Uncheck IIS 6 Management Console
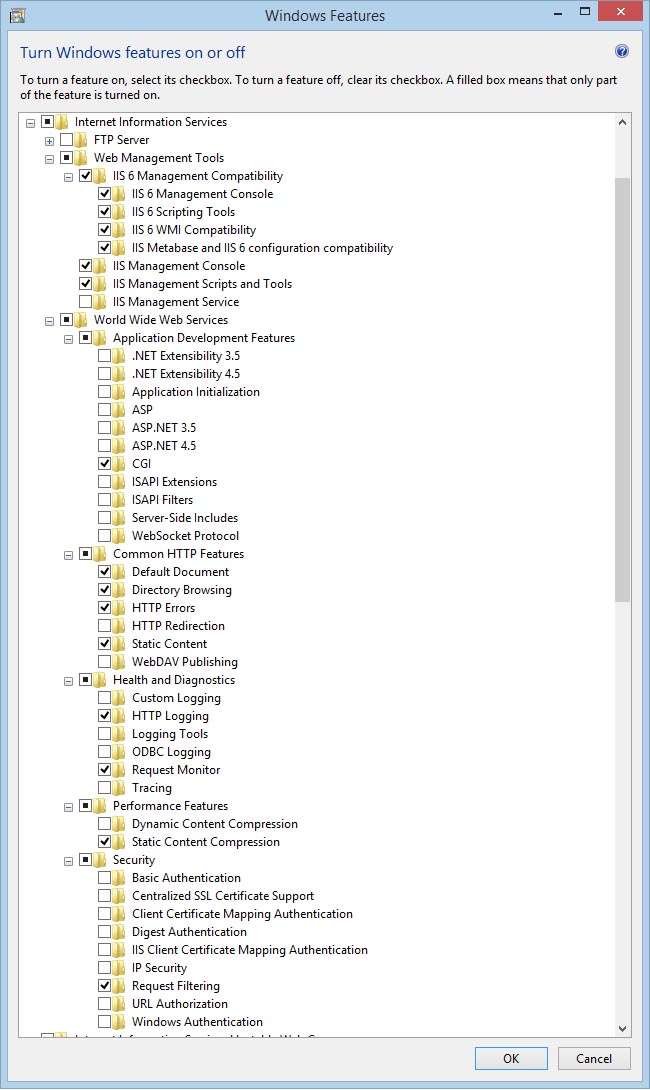 [104, 193]
